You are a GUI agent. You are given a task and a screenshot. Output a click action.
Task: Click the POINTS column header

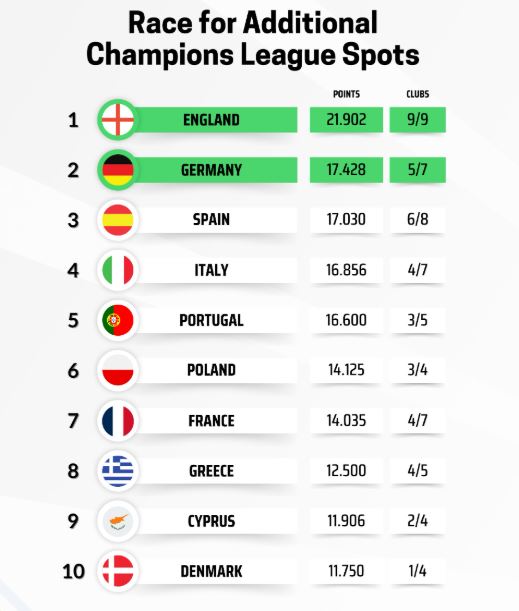click(x=346, y=94)
